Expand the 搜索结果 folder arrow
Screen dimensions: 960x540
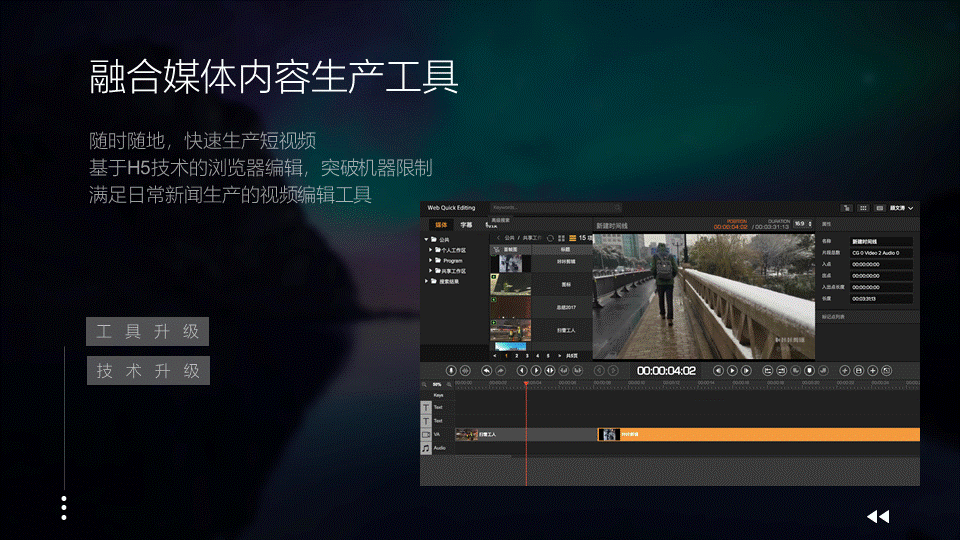427,281
